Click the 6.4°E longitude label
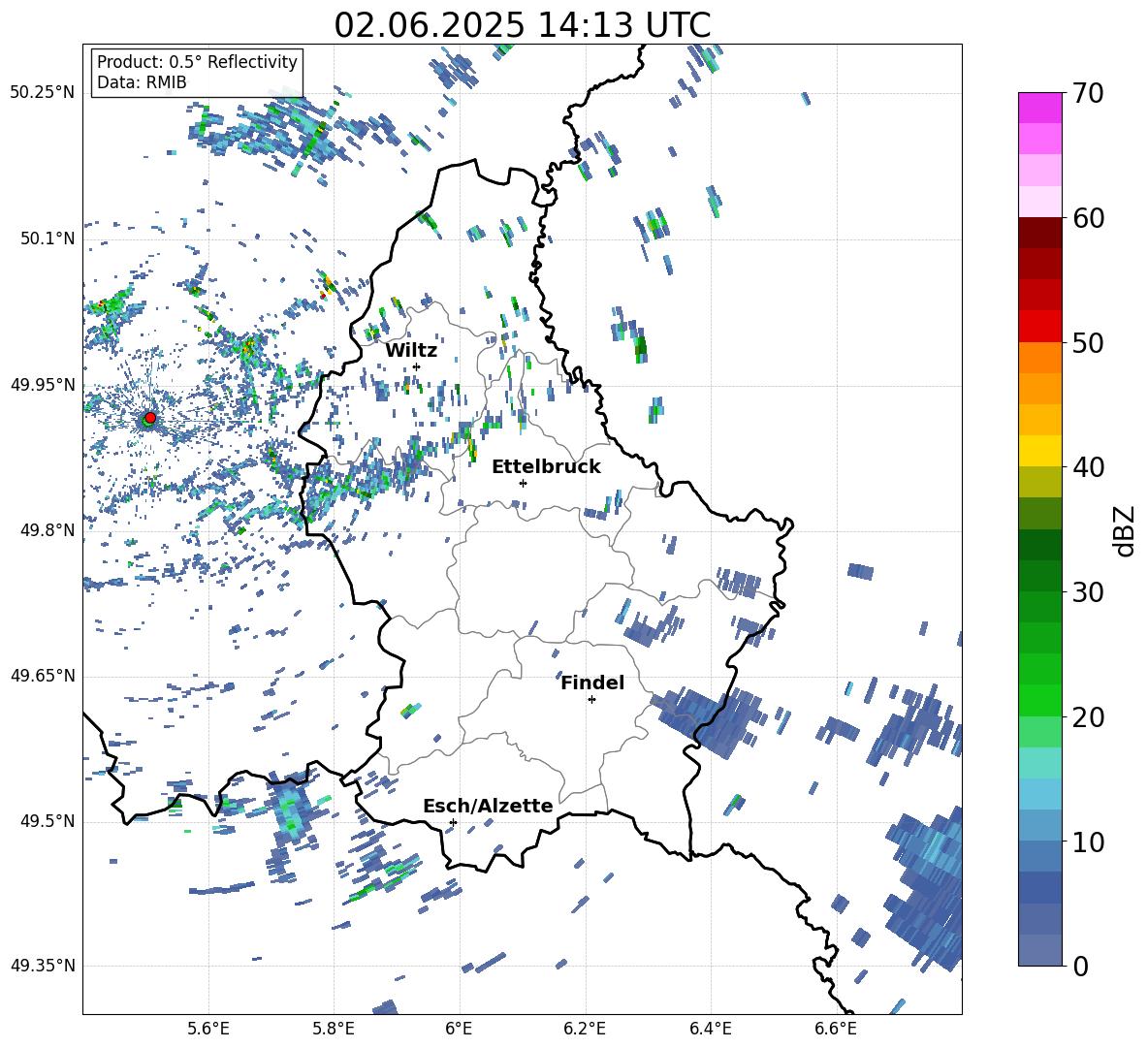The image size is (1148, 1048). pos(710,1029)
